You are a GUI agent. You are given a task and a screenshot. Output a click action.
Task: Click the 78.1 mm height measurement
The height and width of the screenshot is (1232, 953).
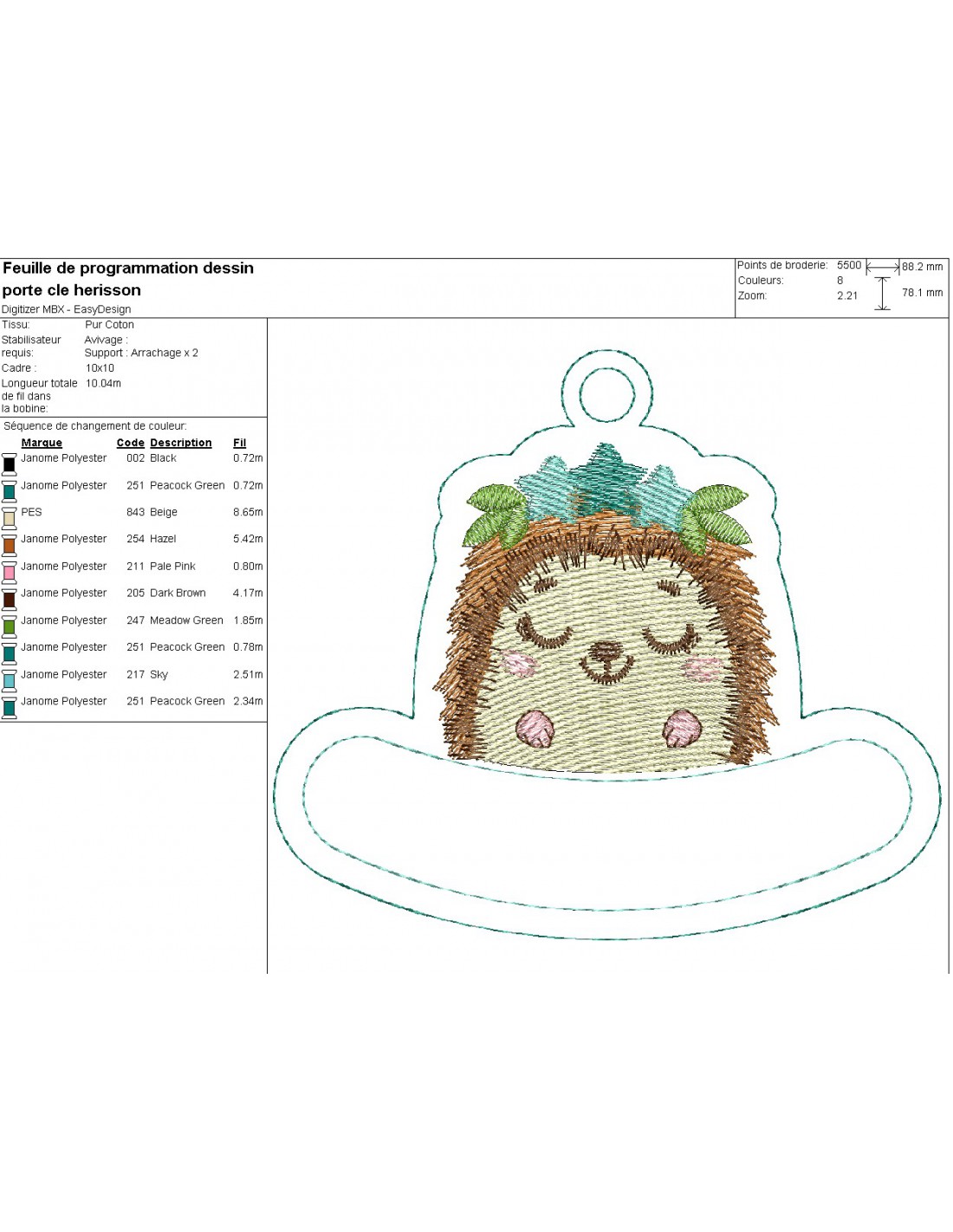[923, 293]
